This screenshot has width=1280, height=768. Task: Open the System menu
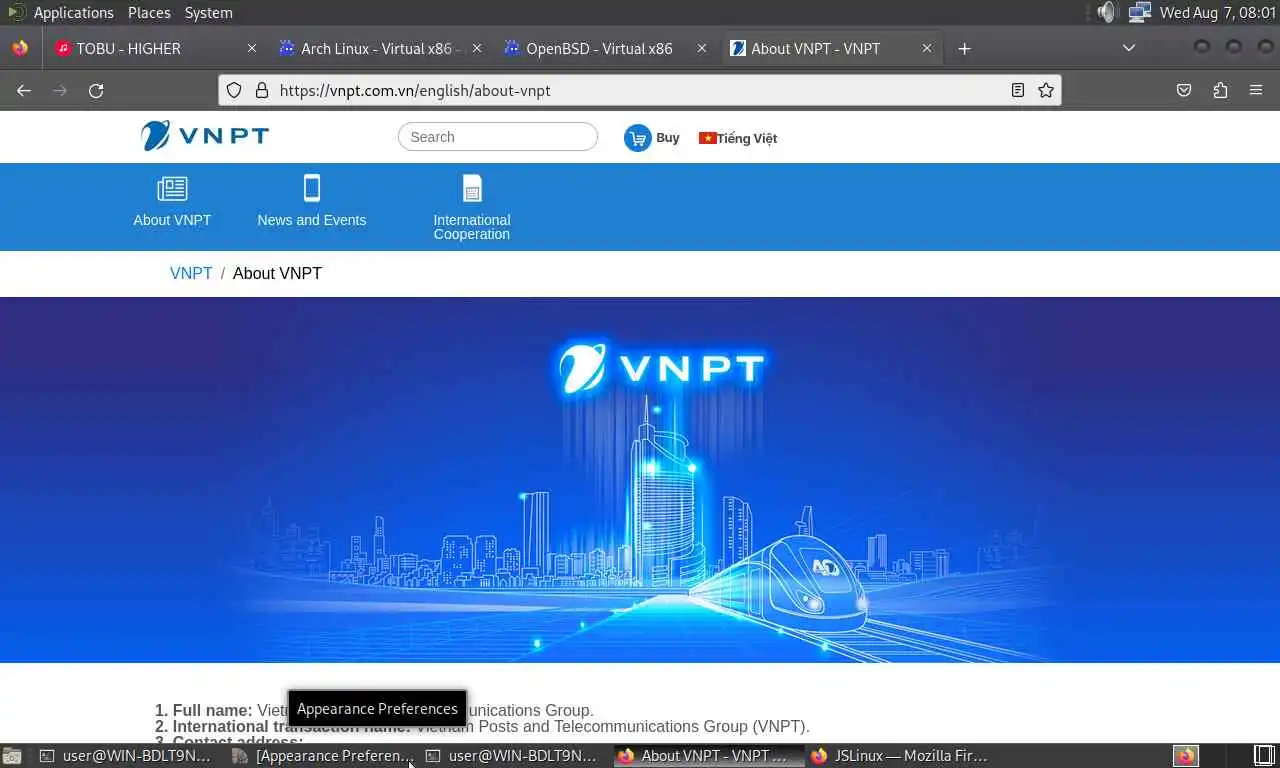[208, 13]
